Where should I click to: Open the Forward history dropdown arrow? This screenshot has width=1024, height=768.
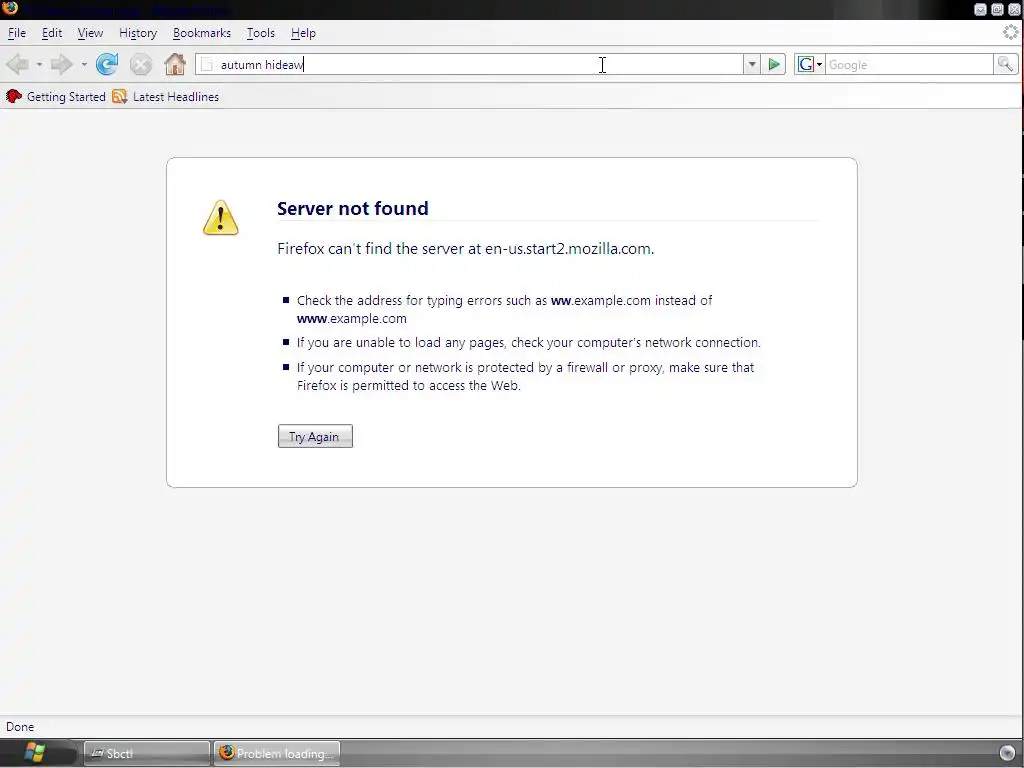[x=84, y=65]
